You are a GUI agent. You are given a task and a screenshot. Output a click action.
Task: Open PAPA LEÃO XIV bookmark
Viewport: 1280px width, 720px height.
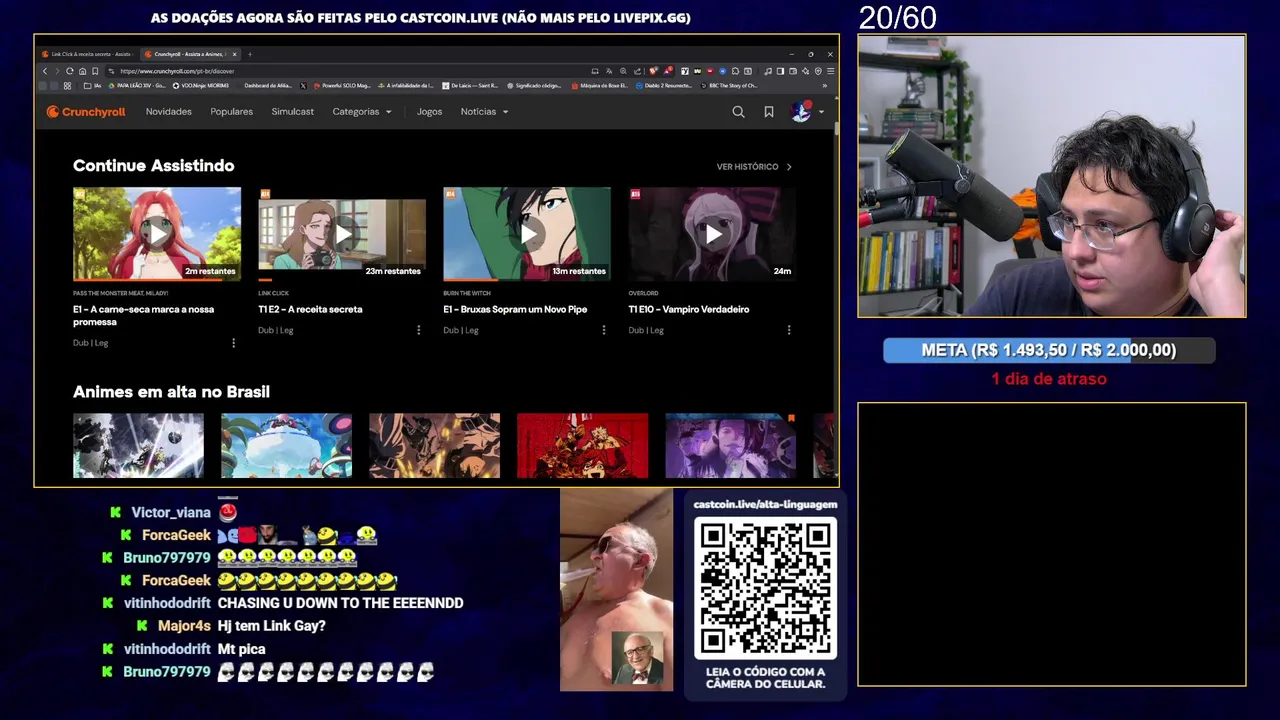tap(137, 86)
